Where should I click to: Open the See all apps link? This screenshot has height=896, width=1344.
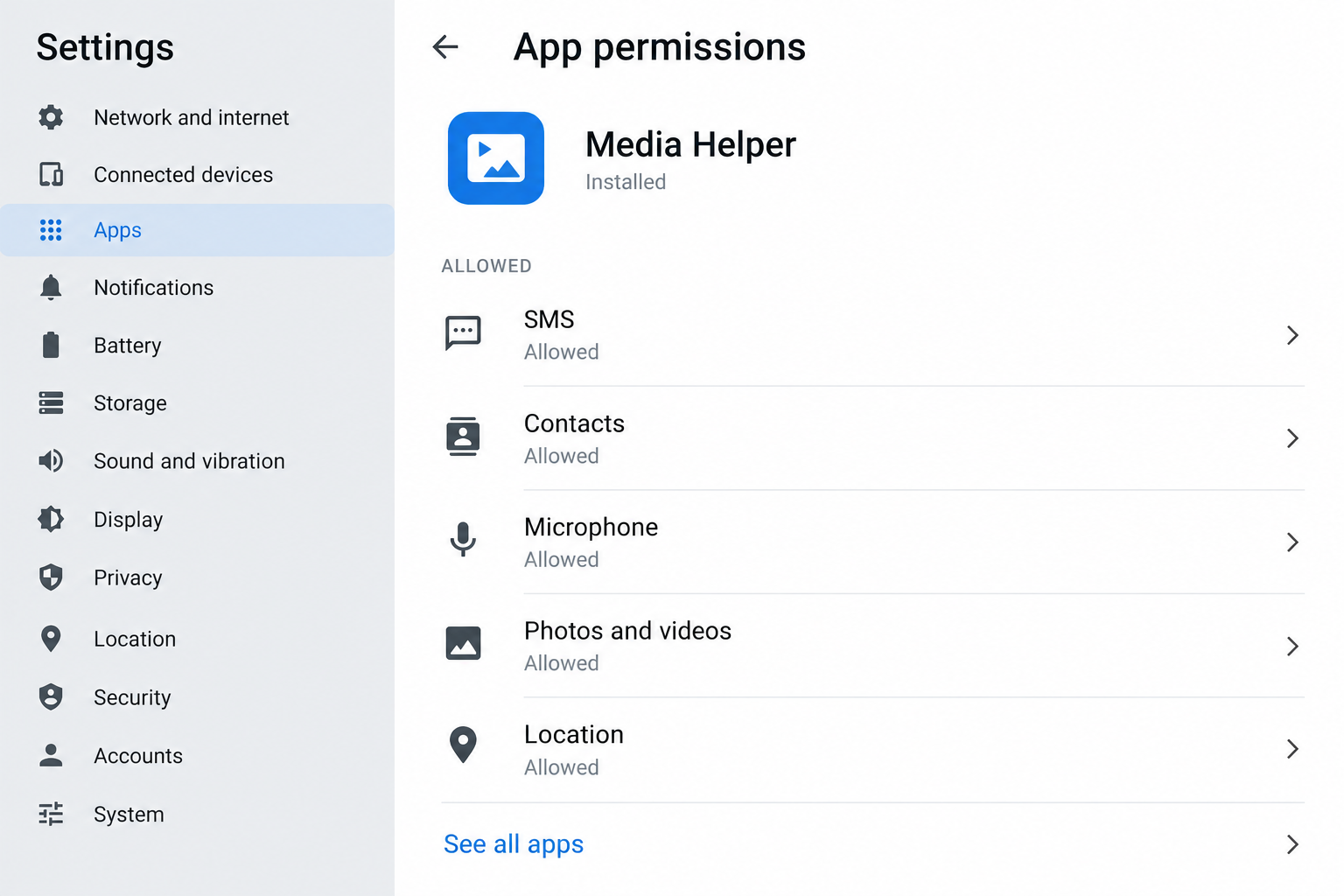click(x=514, y=844)
